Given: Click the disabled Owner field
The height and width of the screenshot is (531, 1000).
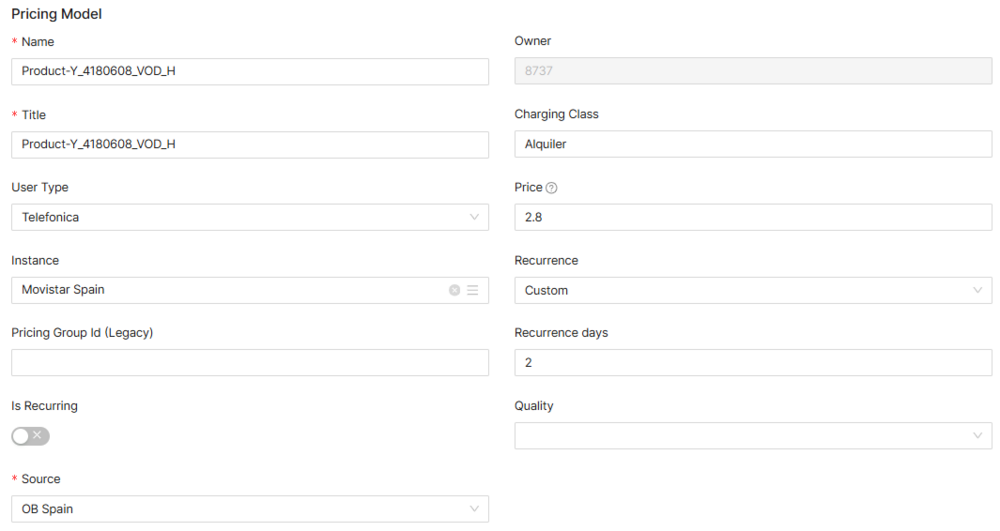Looking at the screenshot, I should coord(752,71).
